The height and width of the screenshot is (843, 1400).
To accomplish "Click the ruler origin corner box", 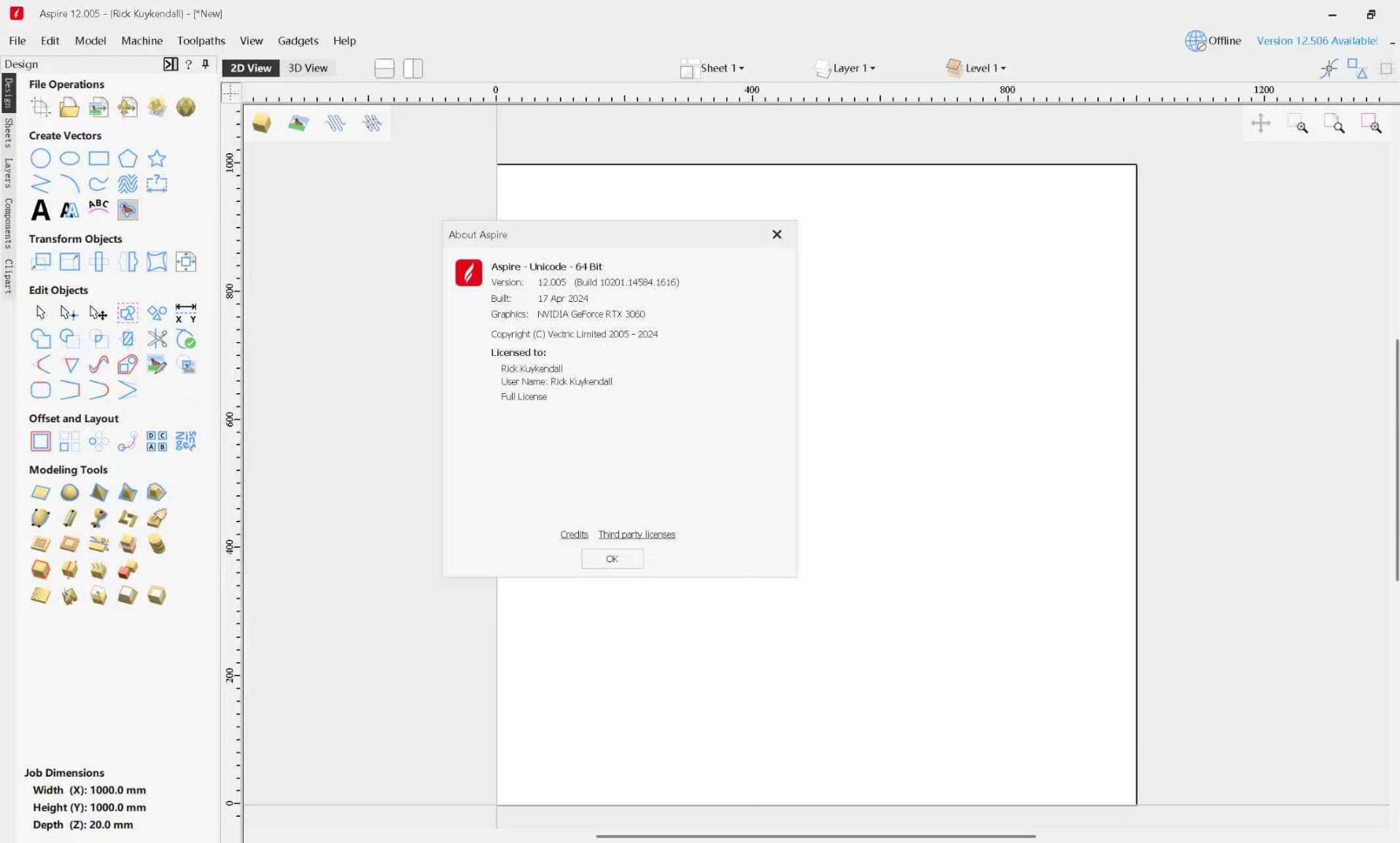I will [231, 92].
